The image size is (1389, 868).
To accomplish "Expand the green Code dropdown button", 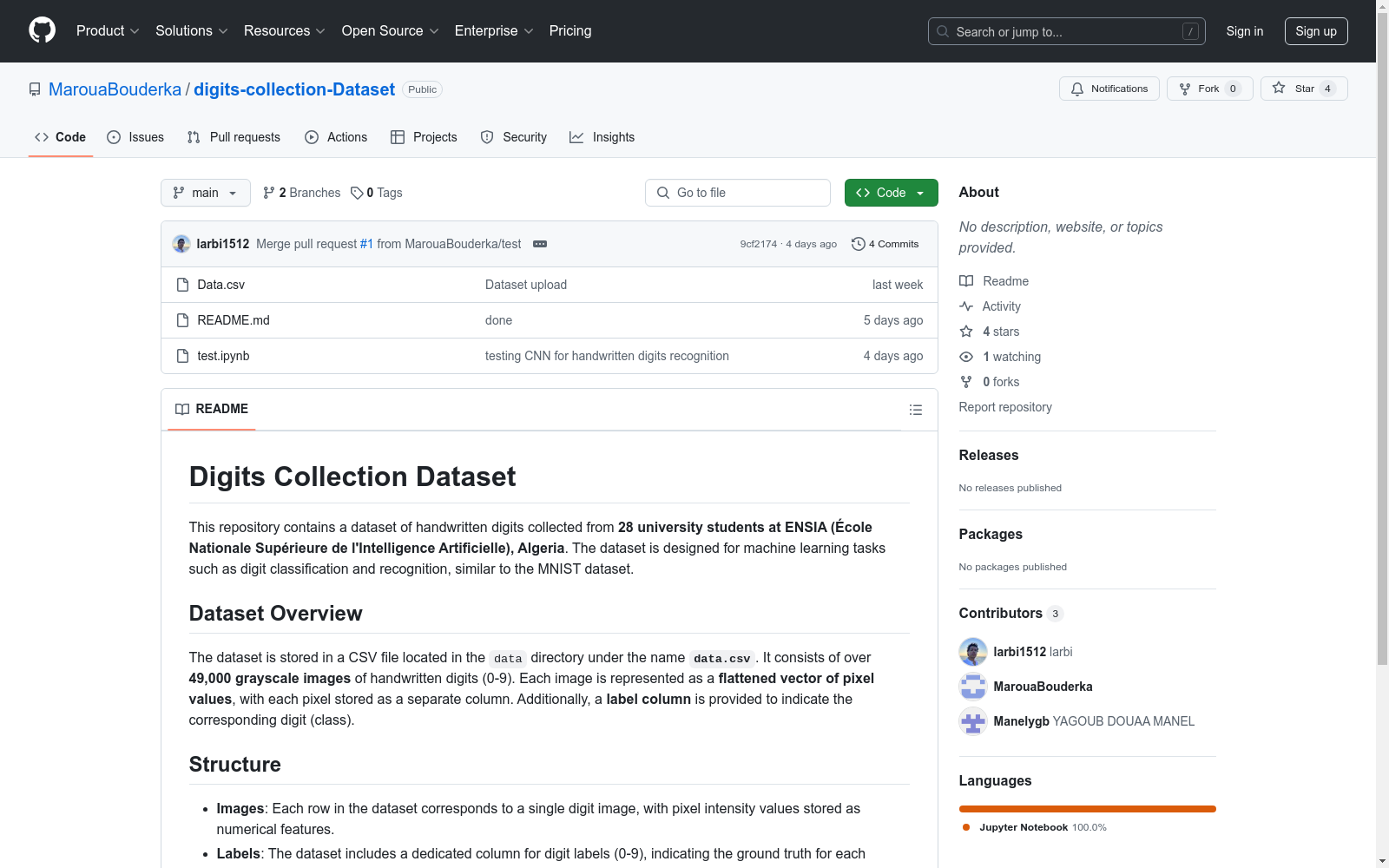I will point(891,193).
